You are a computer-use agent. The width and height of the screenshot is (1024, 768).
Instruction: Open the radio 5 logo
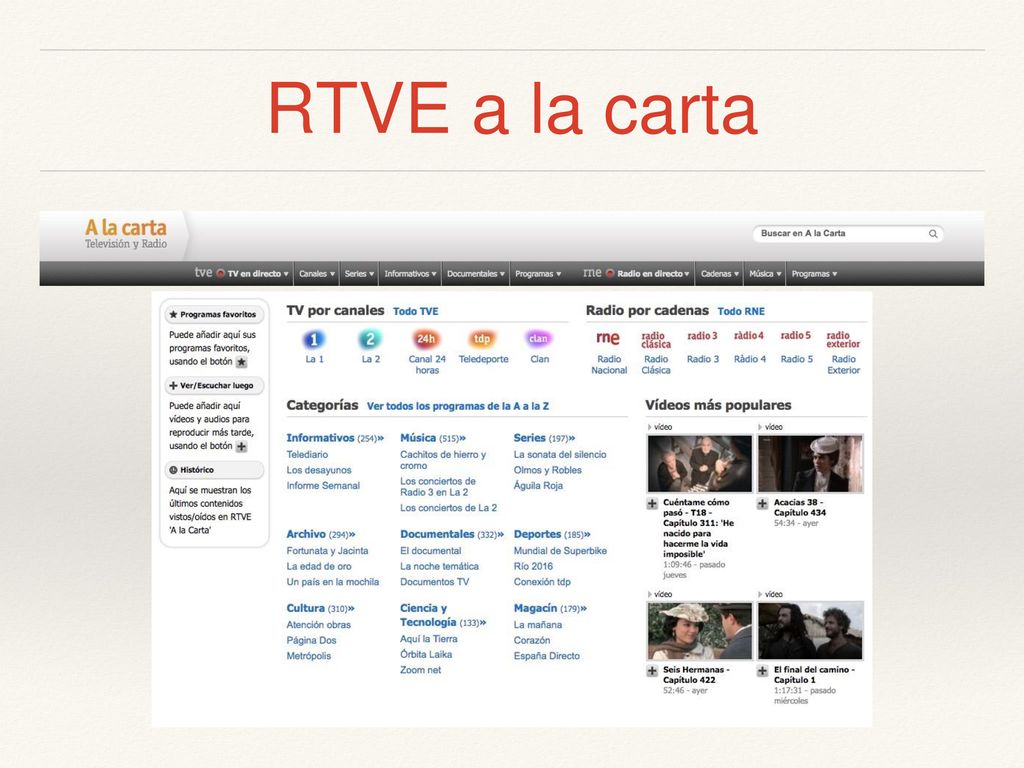tap(795, 336)
